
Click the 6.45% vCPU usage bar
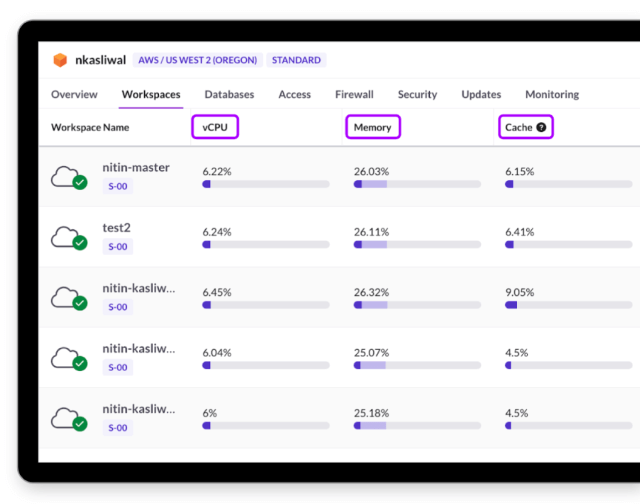[266, 305]
